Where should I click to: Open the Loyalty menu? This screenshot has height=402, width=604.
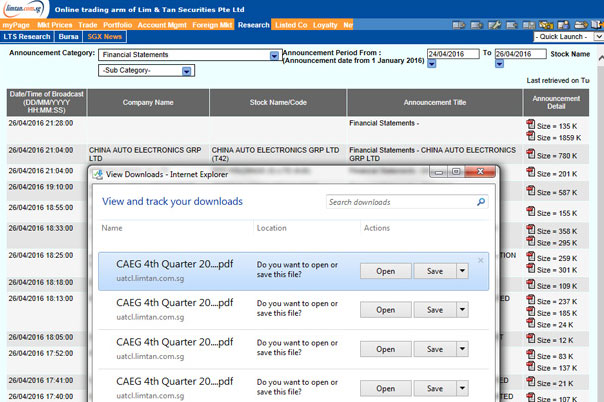pos(325,25)
